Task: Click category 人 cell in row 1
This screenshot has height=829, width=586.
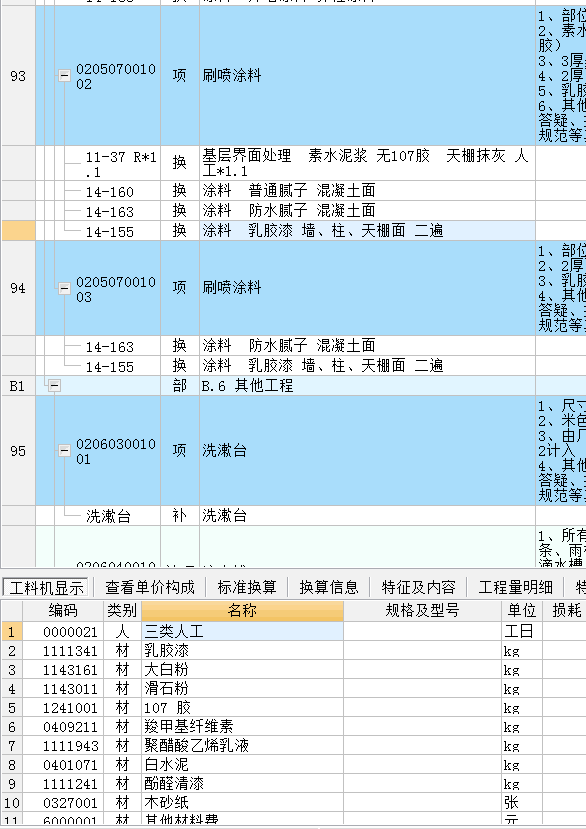Action: [x=122, y=631]
